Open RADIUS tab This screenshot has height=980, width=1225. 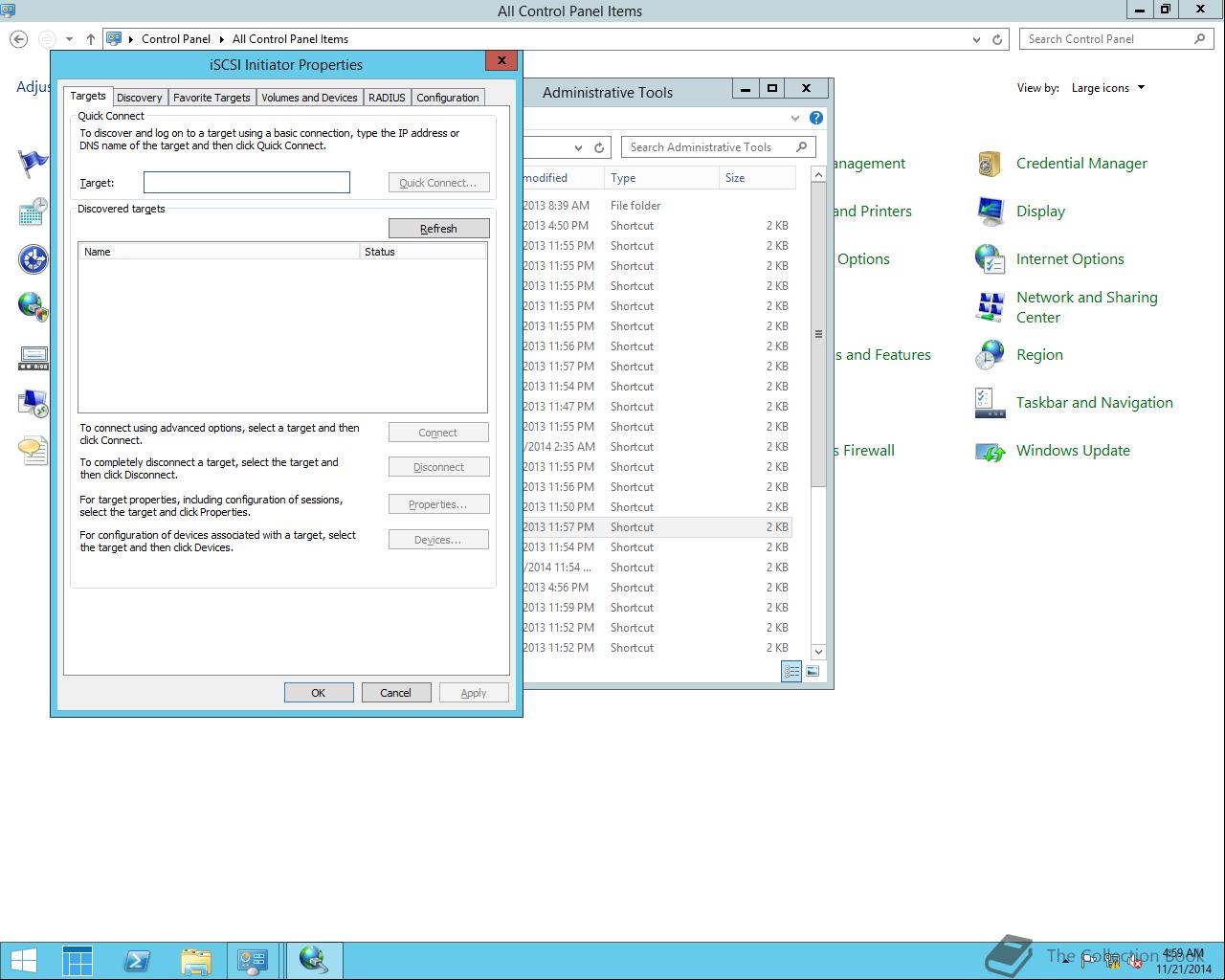387,98
